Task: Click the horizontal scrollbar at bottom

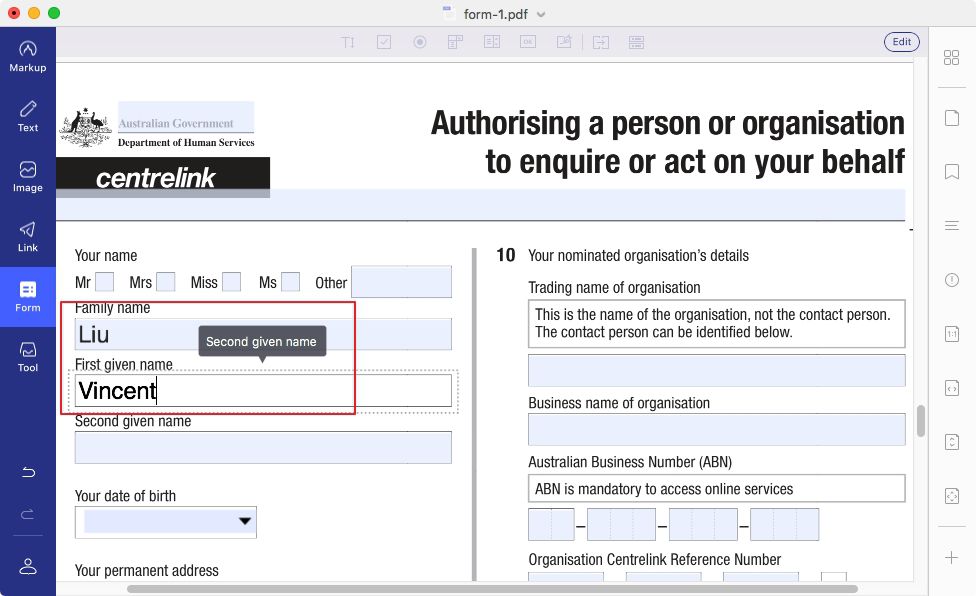Action: (492, 589)
